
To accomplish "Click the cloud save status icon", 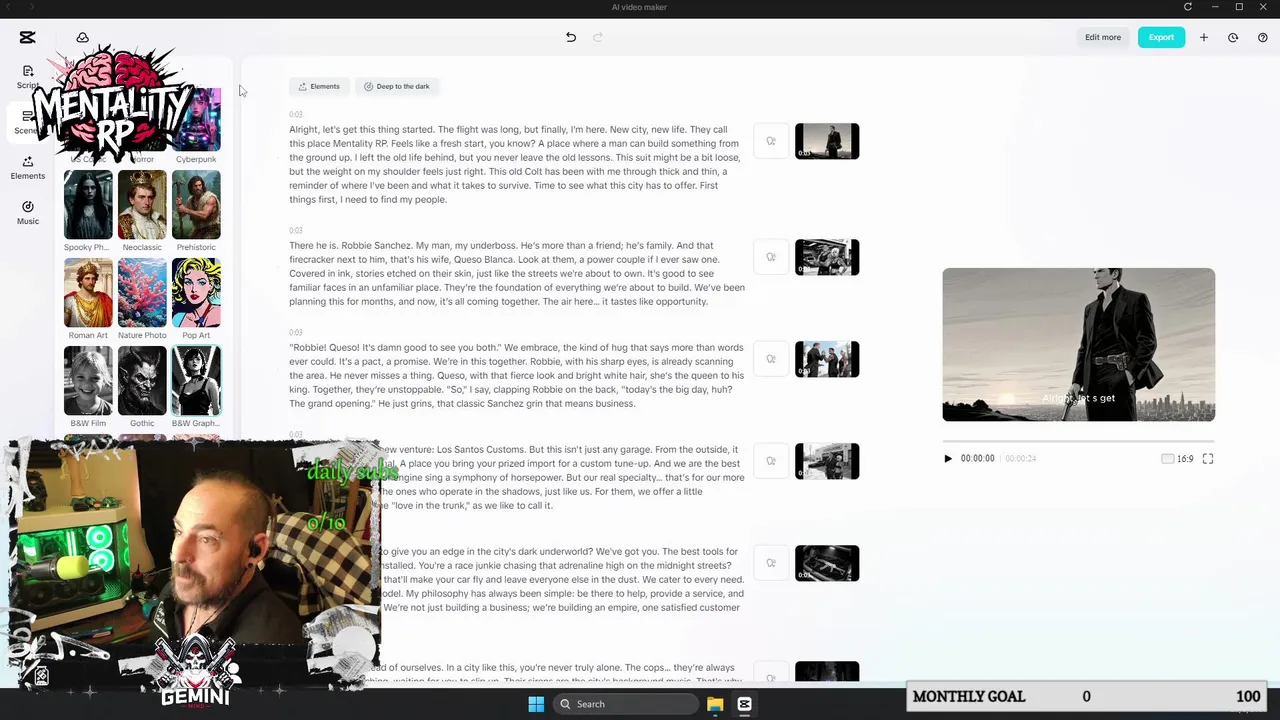I will pyautogui.click(x=83, y=37).
